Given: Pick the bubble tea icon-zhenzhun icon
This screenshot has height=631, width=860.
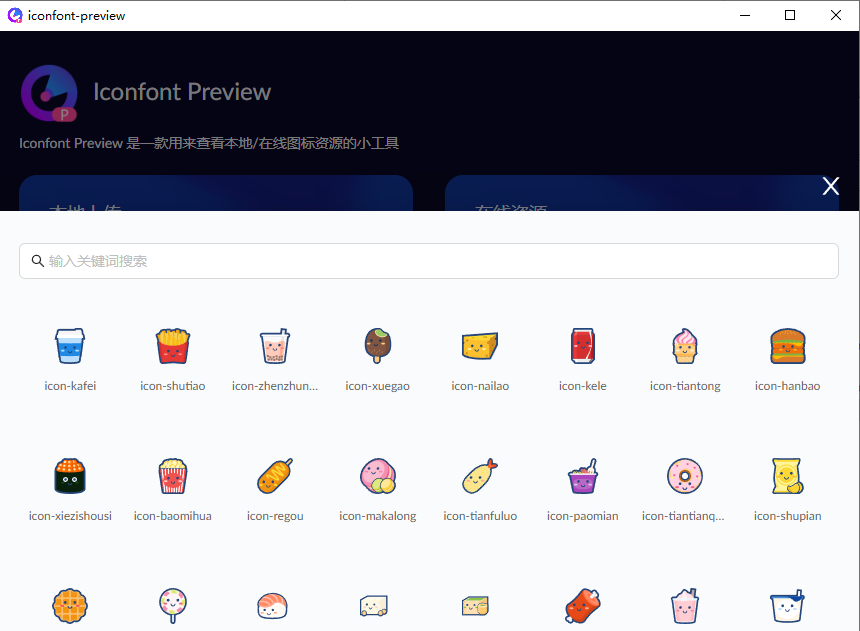Looking at the screenshot, I should point(275,346).
